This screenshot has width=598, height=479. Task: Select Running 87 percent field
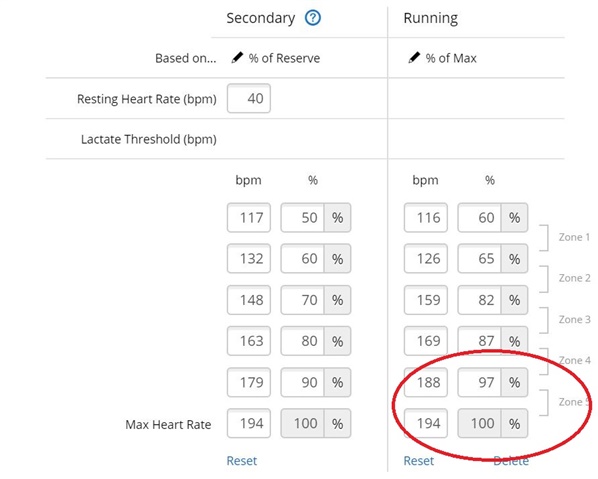click(479, 341)
